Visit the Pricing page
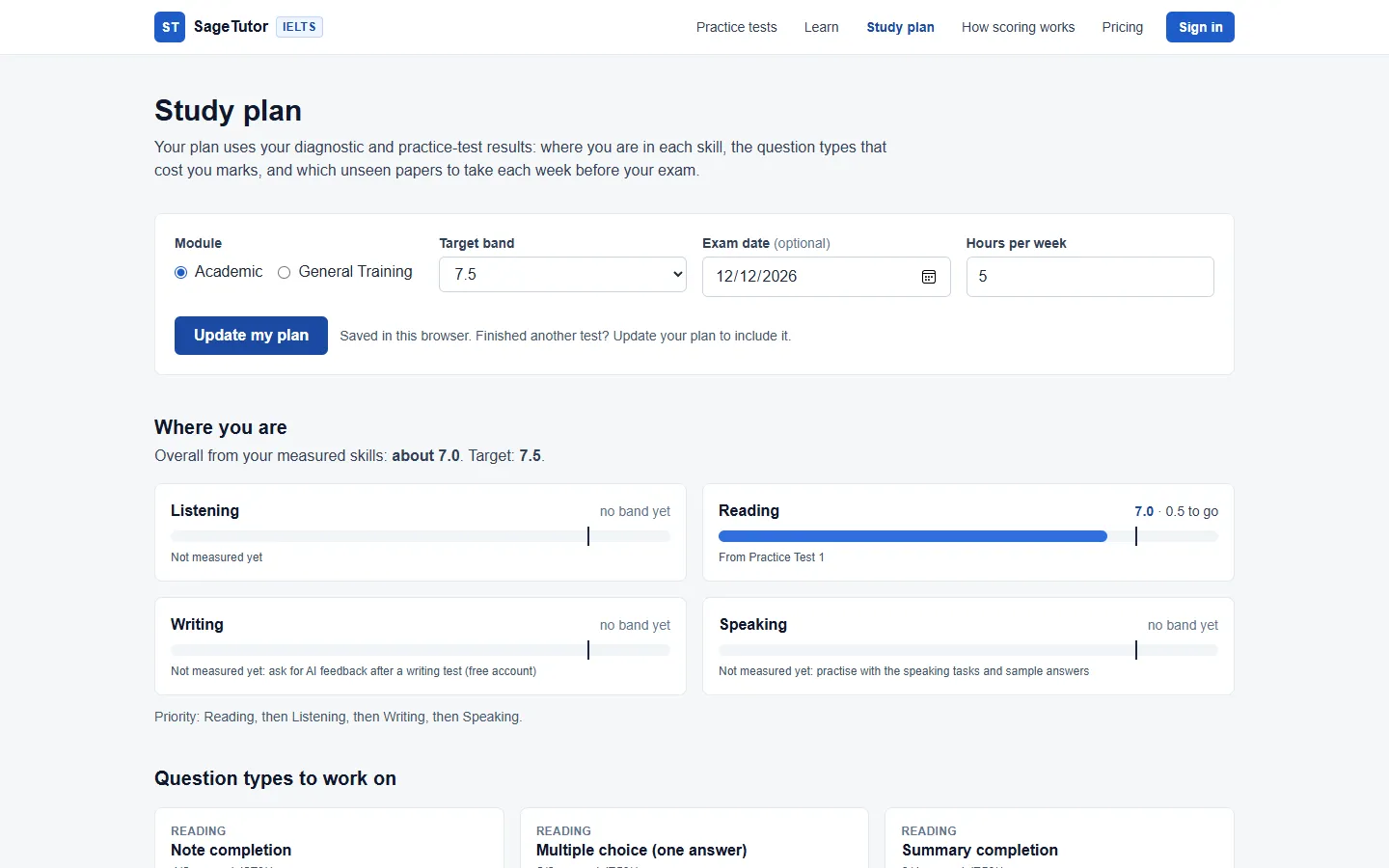The image size is (1389, 868). [x=1123, y=27]
